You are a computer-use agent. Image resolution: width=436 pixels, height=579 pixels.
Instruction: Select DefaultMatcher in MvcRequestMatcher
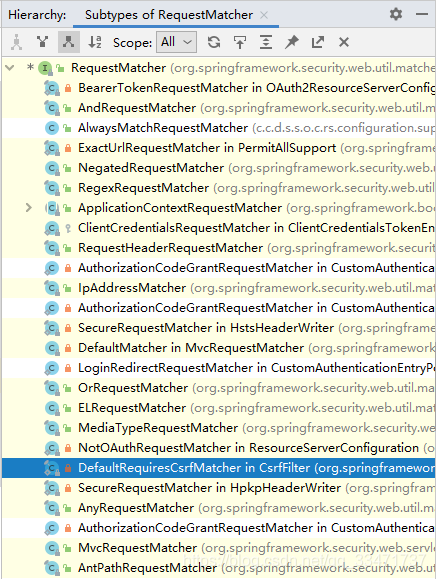click(219, 348)
